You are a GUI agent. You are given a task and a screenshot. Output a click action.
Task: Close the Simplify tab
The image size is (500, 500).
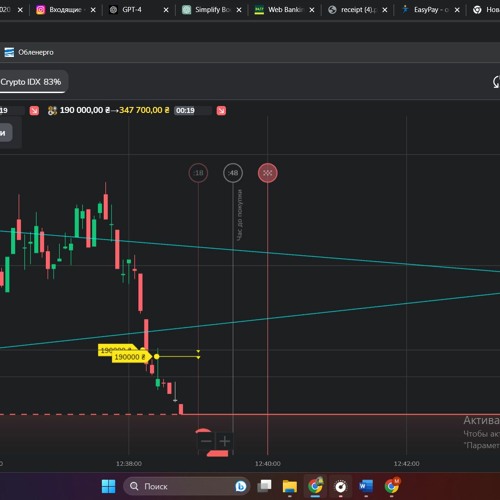(x=239, y=10)
